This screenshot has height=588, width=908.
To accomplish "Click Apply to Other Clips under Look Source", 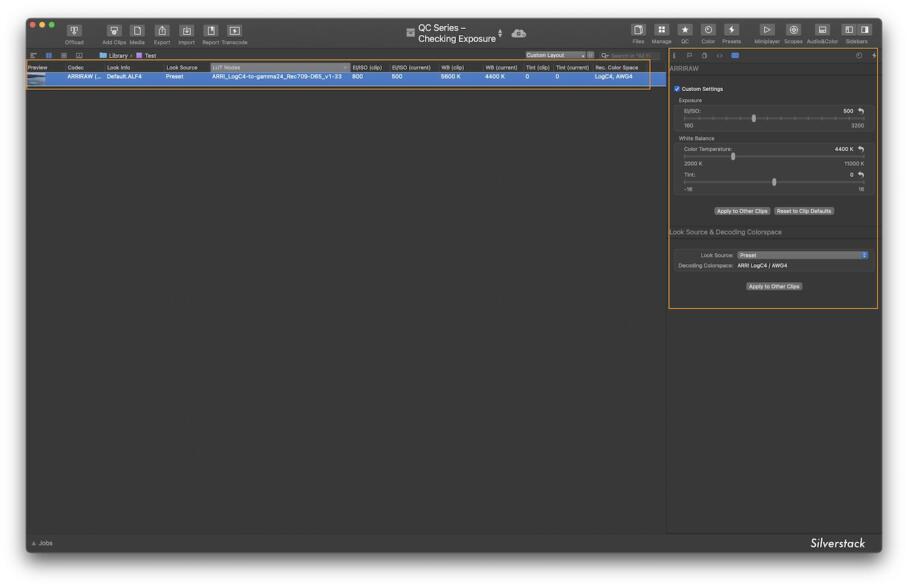I will point(774,286).
